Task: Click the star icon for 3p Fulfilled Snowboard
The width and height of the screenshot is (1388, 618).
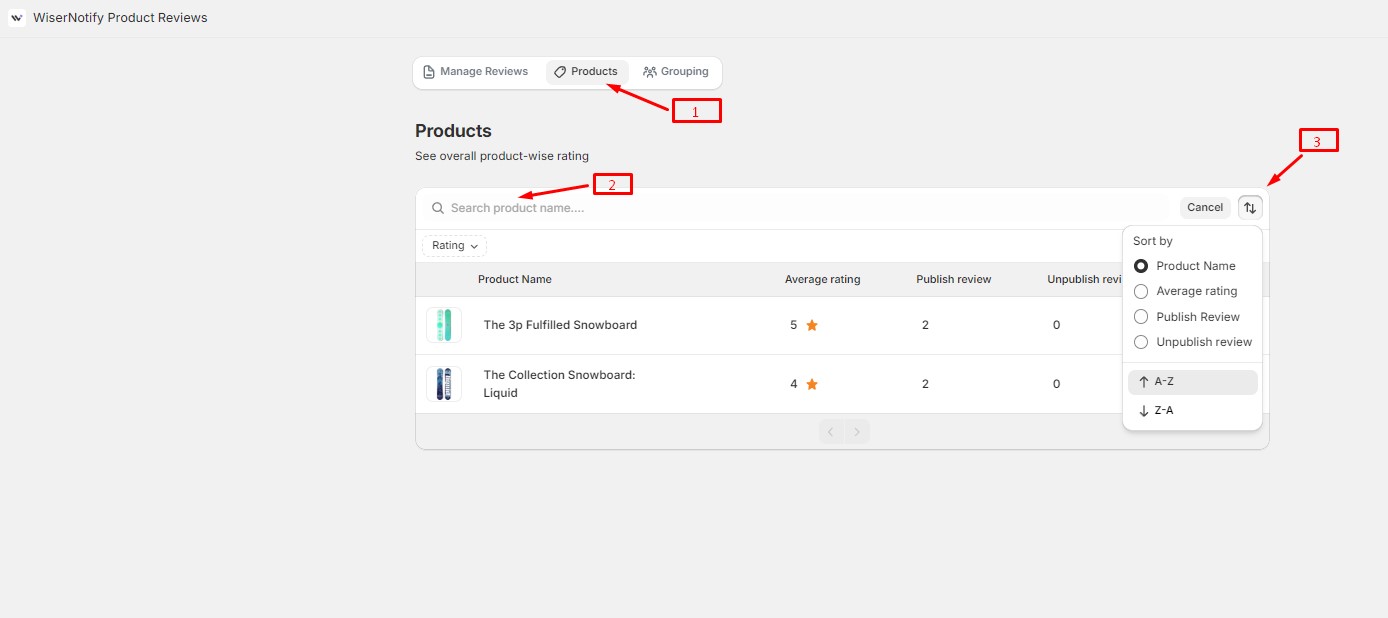Action: 812,325
